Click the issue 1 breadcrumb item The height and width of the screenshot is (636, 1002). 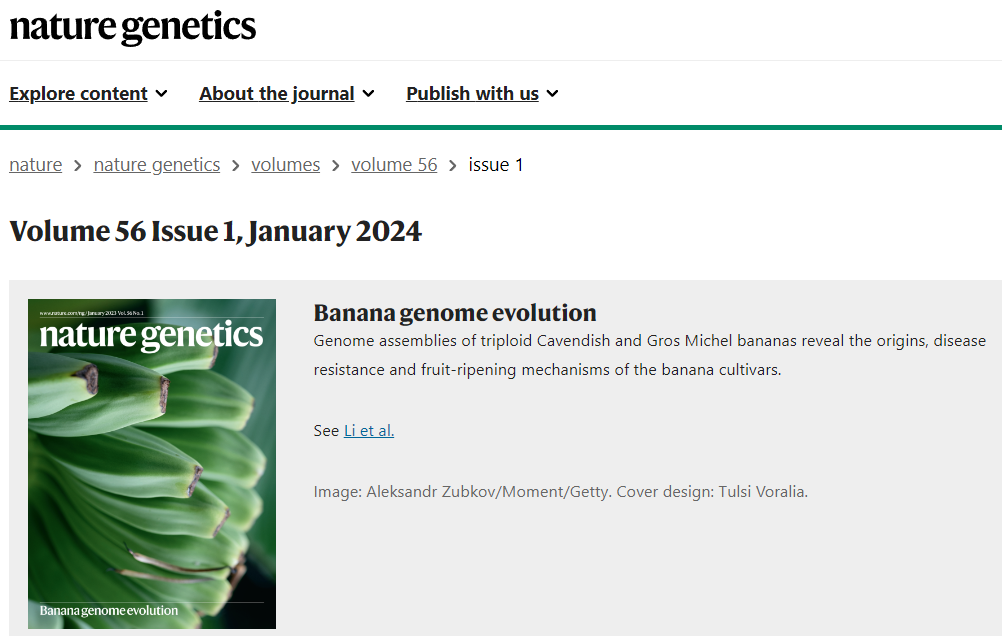pos(496,165)
